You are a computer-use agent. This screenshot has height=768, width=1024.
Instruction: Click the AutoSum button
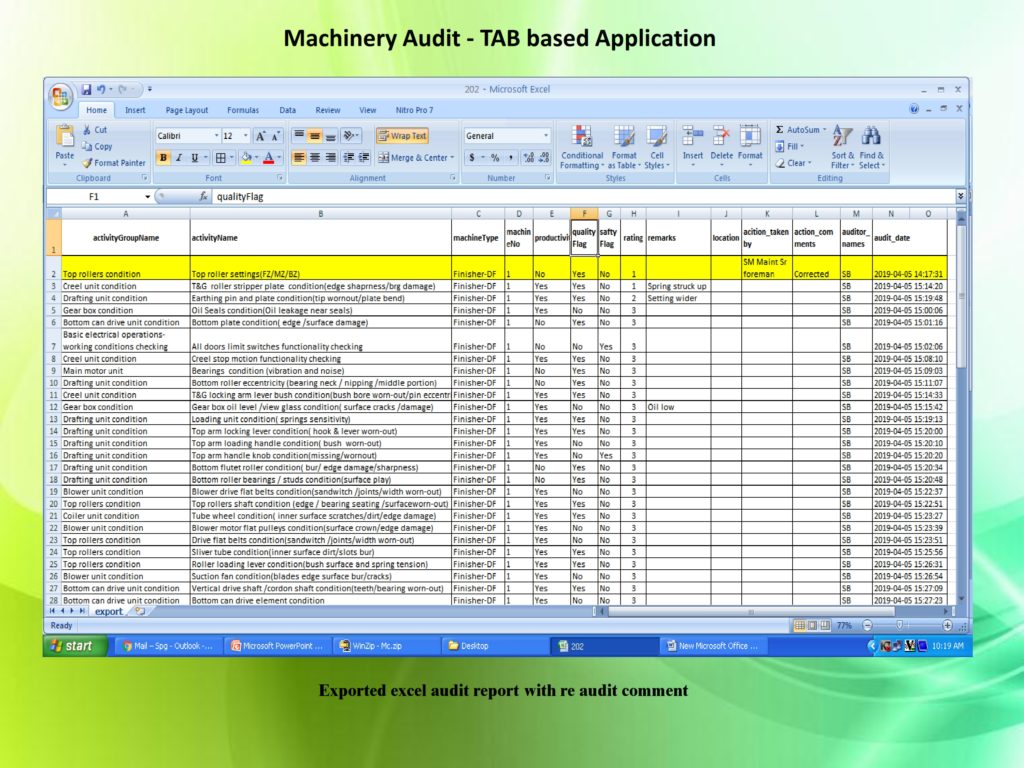pos(800,130)
